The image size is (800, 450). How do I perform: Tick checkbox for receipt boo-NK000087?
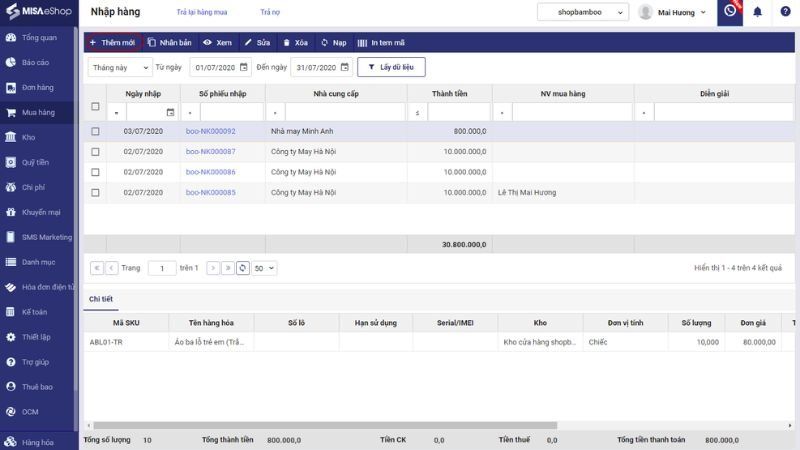point(95,151)
